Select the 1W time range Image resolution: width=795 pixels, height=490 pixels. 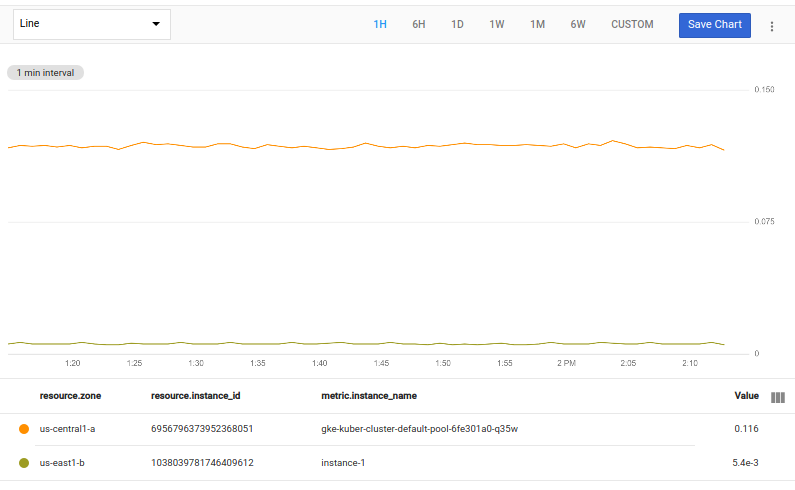click(x=497, y=25)
